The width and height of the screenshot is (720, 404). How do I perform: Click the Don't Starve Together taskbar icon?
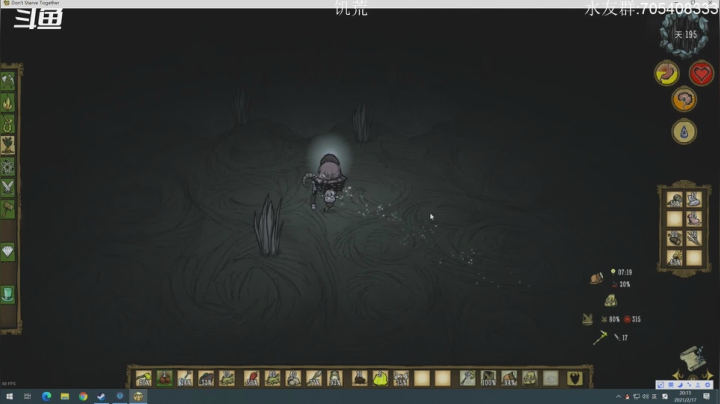point(138,396)
